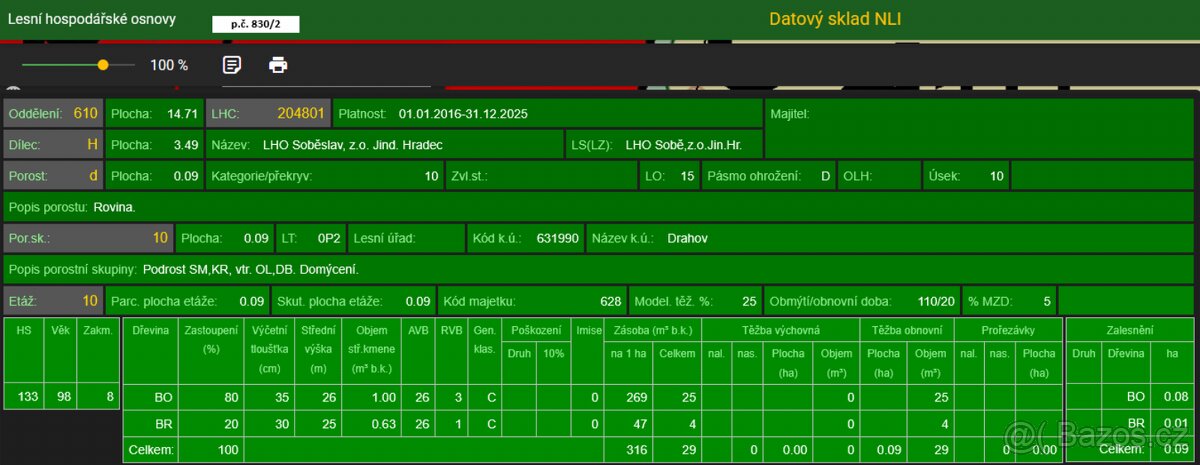Click the '% MZD' value 5
Screen dimensions: 1200x465
[x=1048, y=301]
